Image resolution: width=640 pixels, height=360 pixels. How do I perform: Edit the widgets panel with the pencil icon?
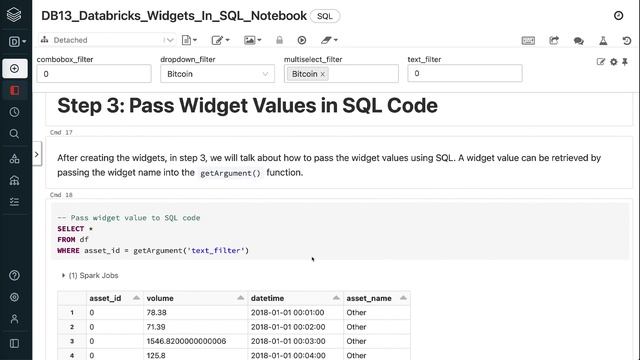tap(600, 62)
